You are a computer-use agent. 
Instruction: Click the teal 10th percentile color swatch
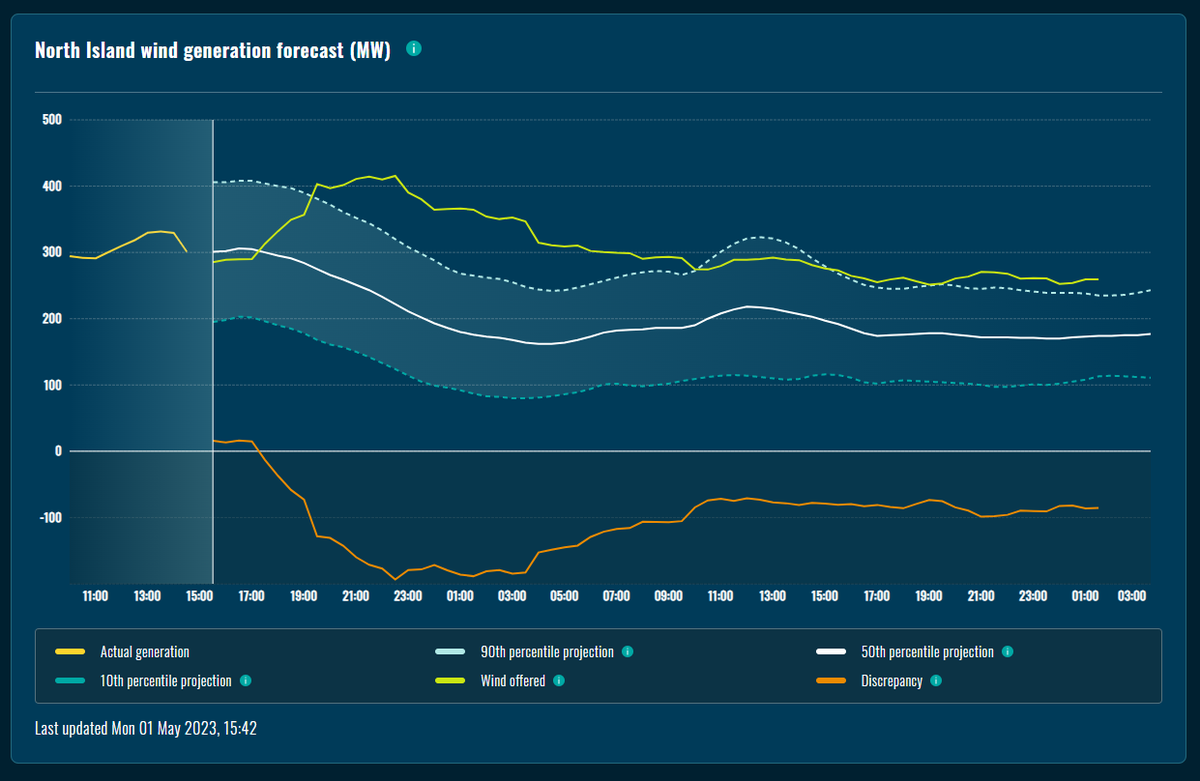coord(69,681)
